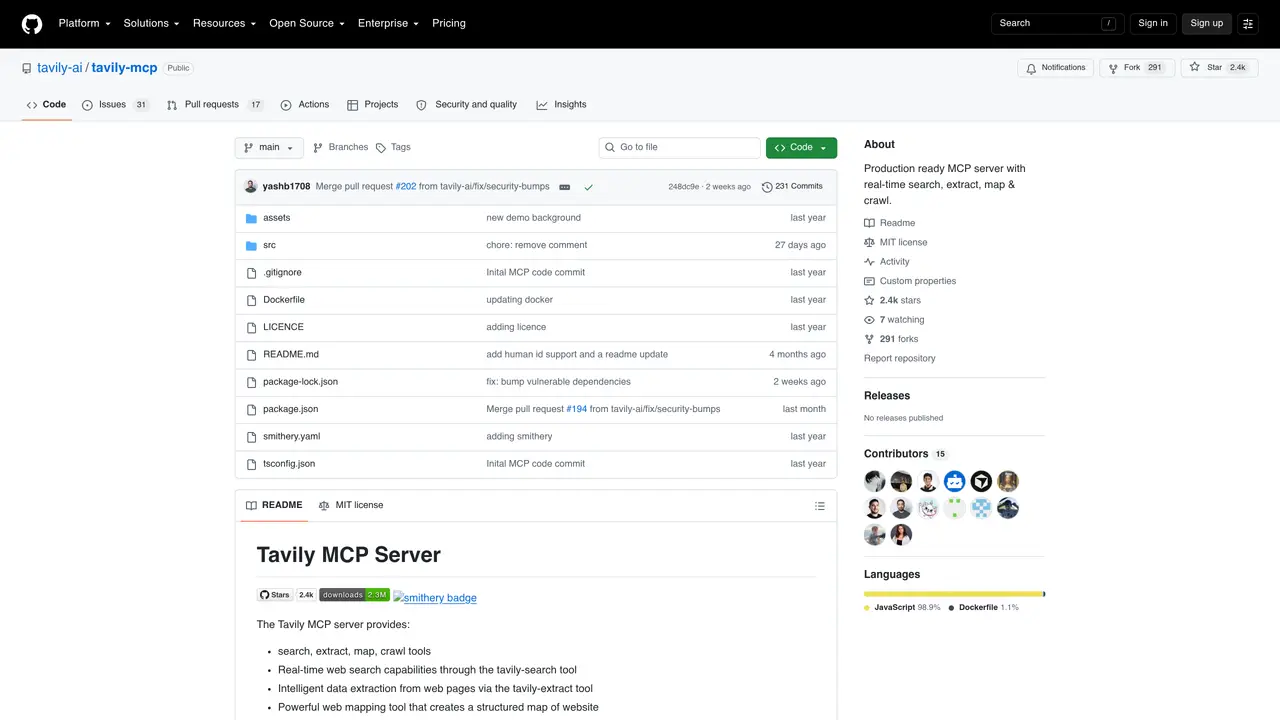Click the white cartoon cat contributor avatar
Screen dimensions: 1280x720
point(928,508)
